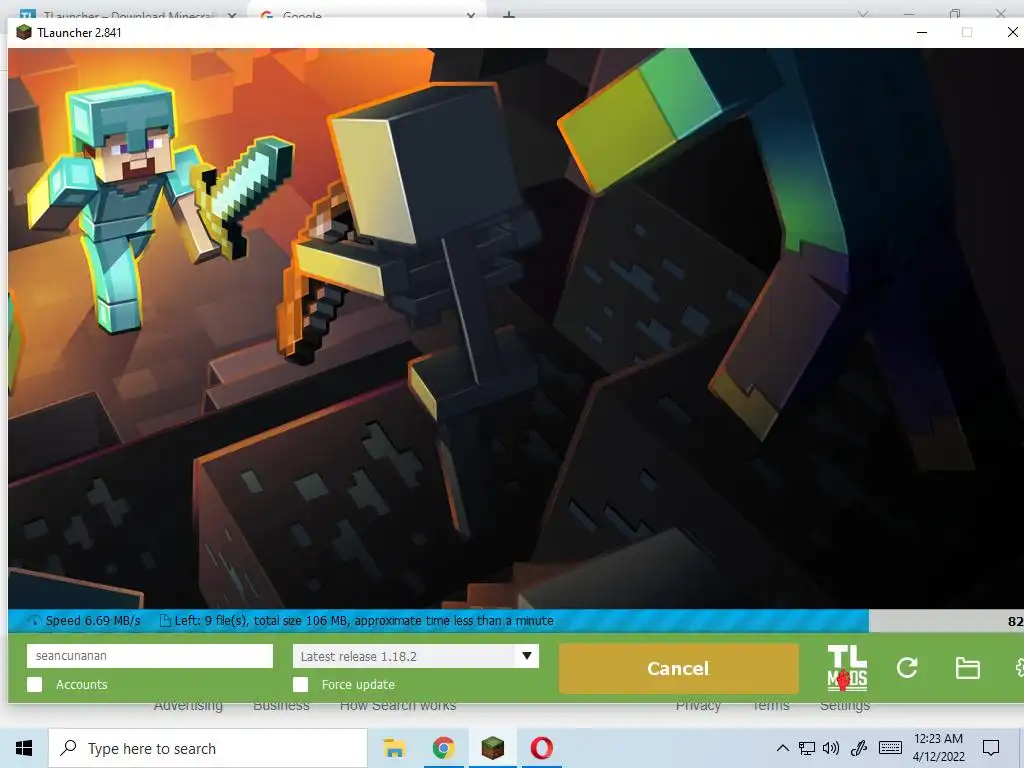Open Opera browser from the taskbar
The height and width of the screenshot is (768, 1024).
coord(541,748)
